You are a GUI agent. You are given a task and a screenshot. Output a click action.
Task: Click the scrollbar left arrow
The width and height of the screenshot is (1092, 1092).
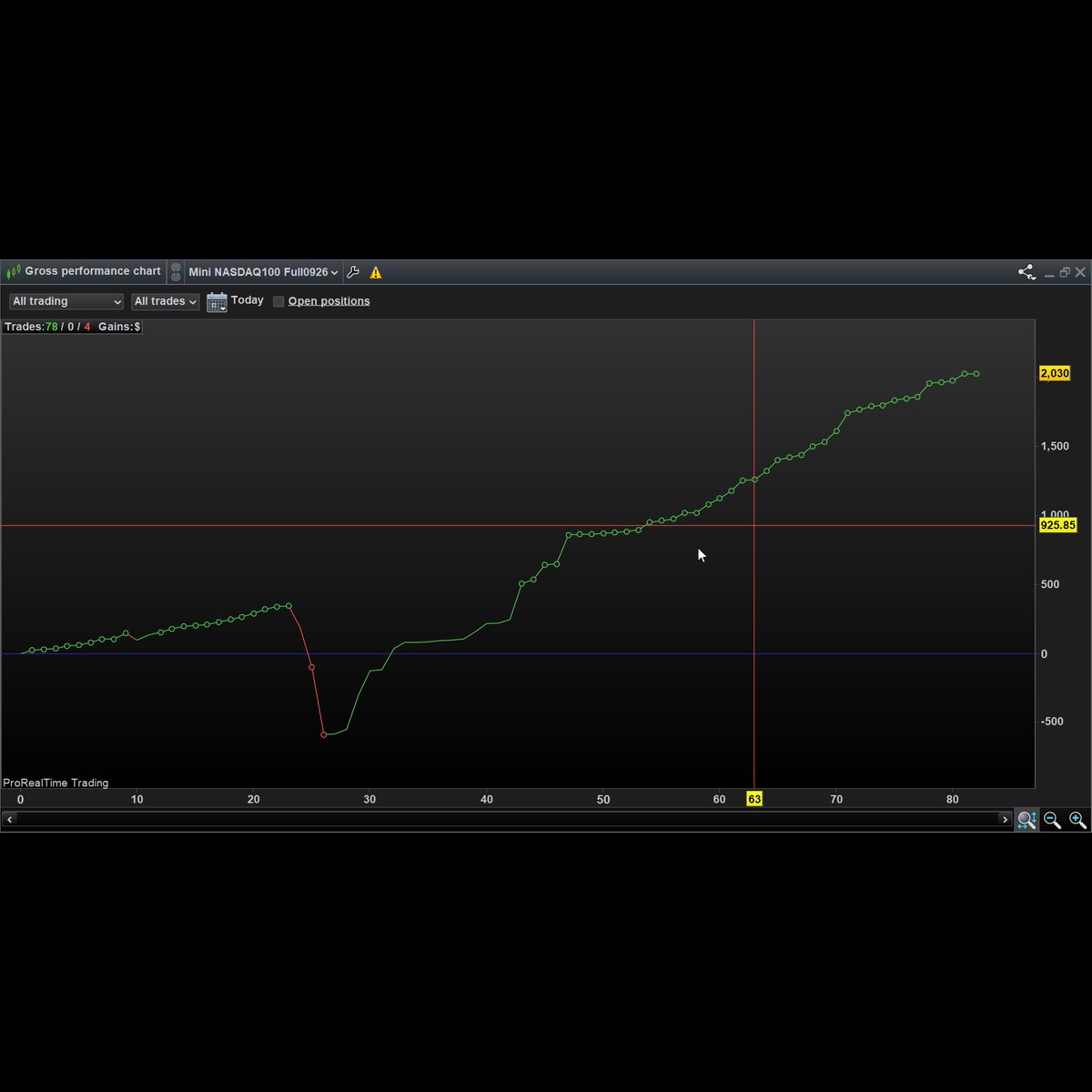[x=9, y=819]
